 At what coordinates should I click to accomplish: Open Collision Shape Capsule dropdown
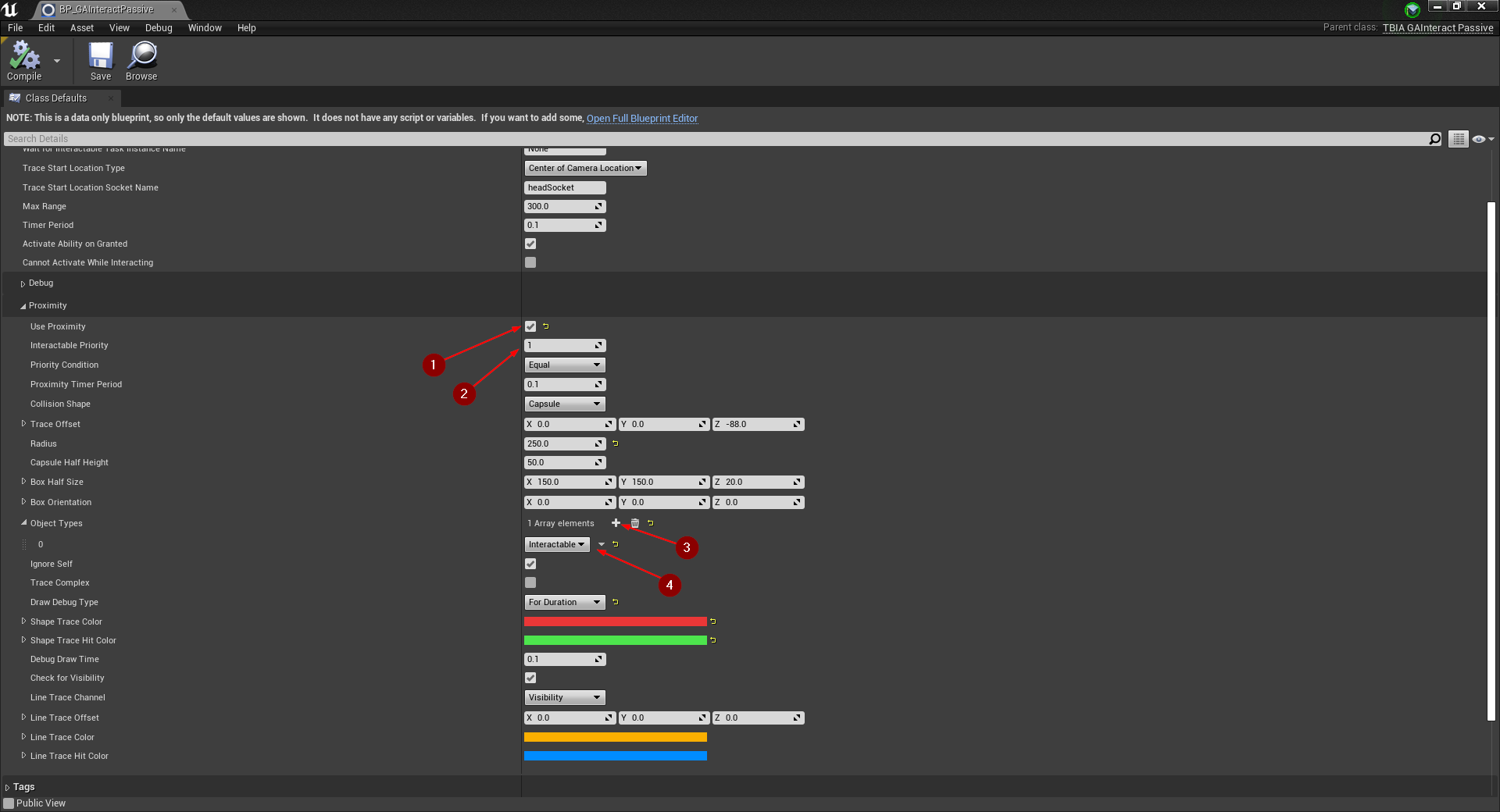click(565, 404)
